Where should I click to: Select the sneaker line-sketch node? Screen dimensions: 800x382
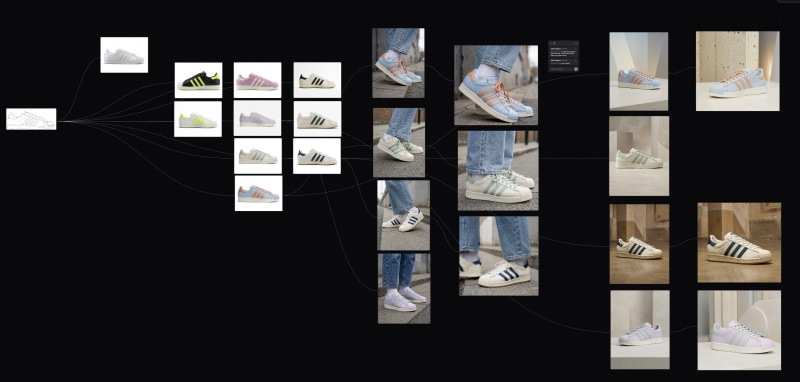[31, 119]
